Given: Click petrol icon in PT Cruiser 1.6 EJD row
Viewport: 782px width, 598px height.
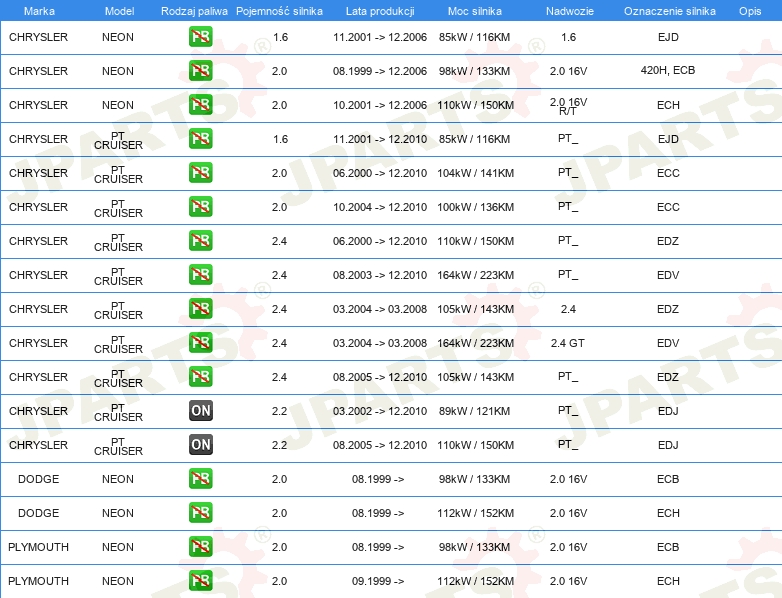Looking at the screenshot, I should pyautogui.click(x=200, y=139).
